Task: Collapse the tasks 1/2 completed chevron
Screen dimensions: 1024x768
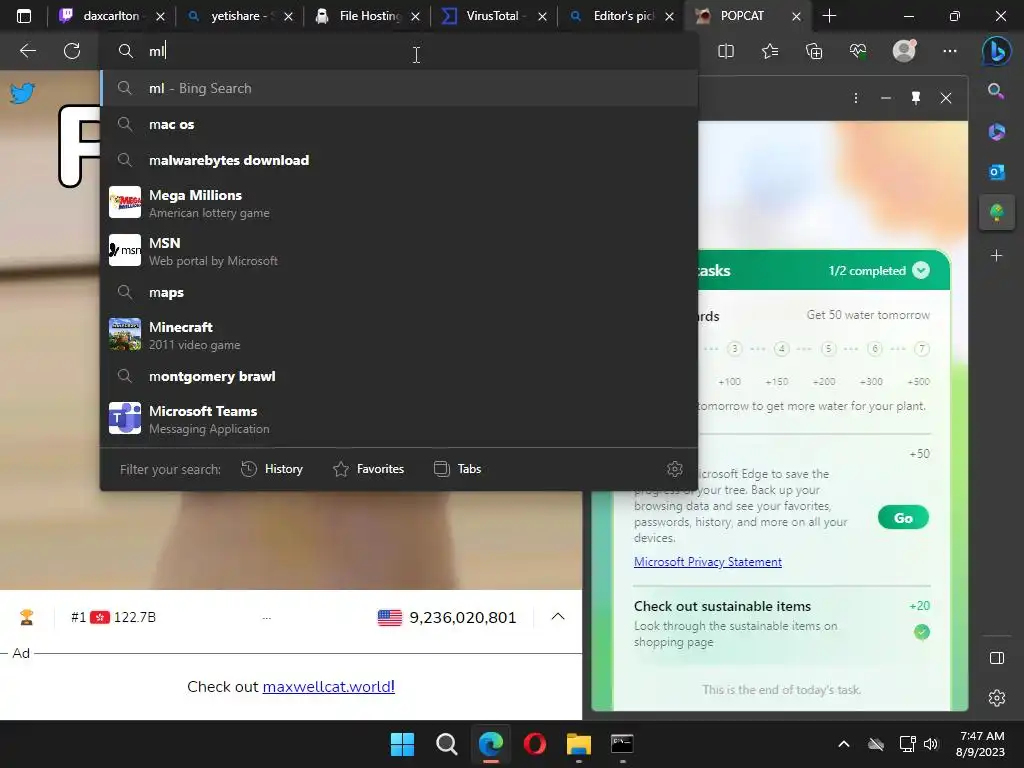Action: click(x=921, y=270)
